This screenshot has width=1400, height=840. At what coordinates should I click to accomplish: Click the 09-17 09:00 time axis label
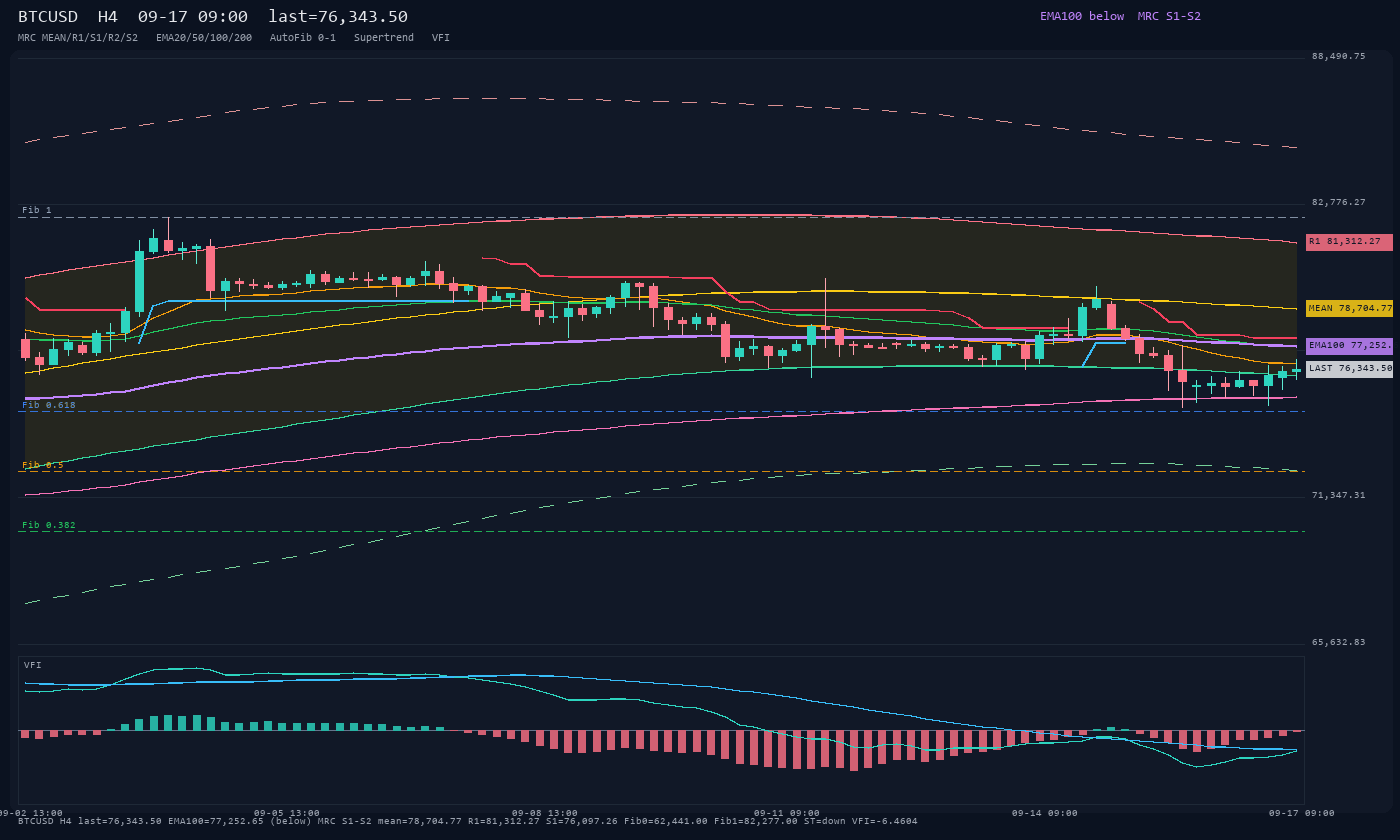[x=1302, y=814]
